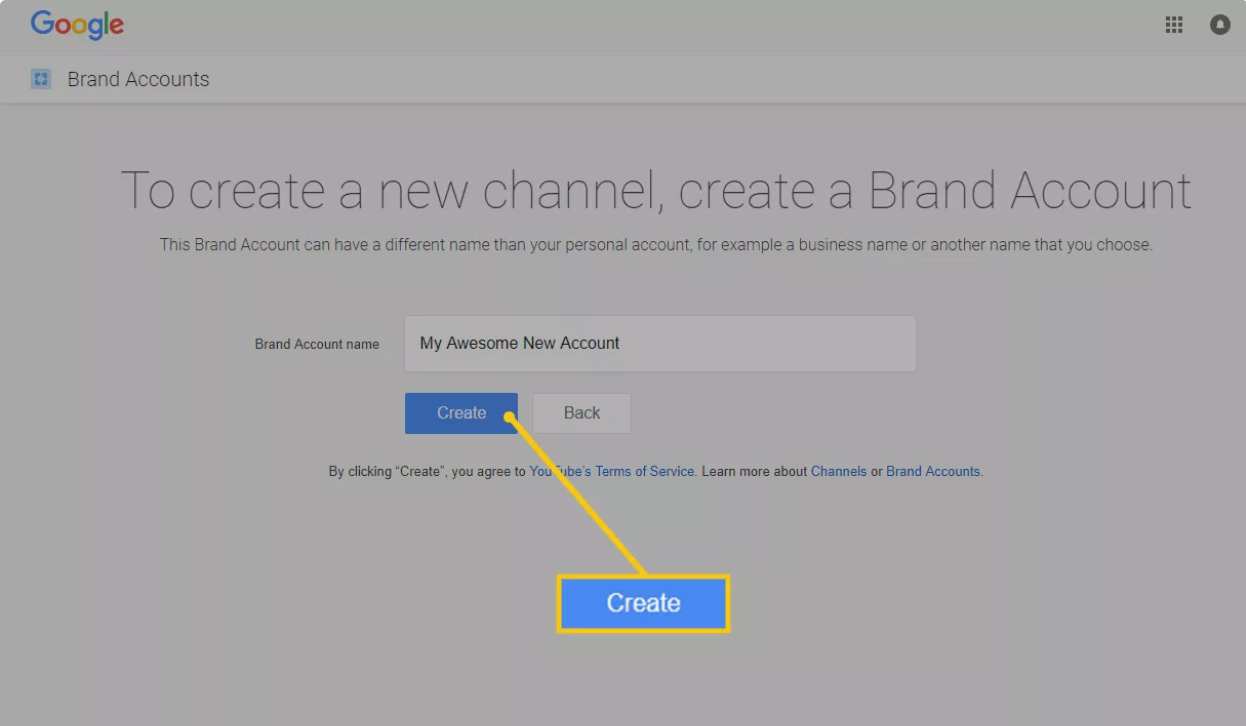1246x726 pixels.
Task: Focus the Brand Account name text field
Action: pyautogui.click(x=660, y=344)
